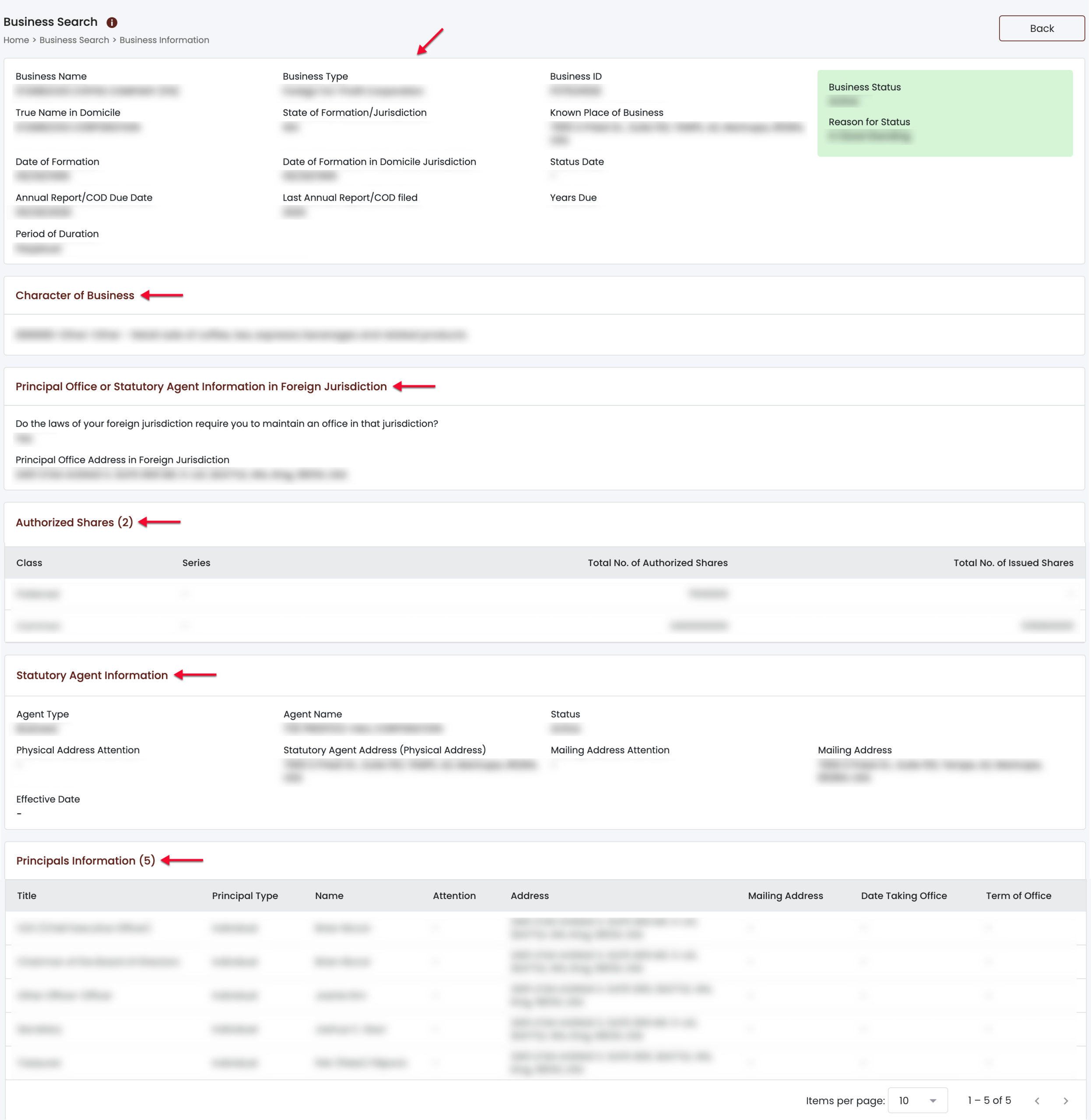
Task: Click the green Business Status panel
Action: [944, 113]
